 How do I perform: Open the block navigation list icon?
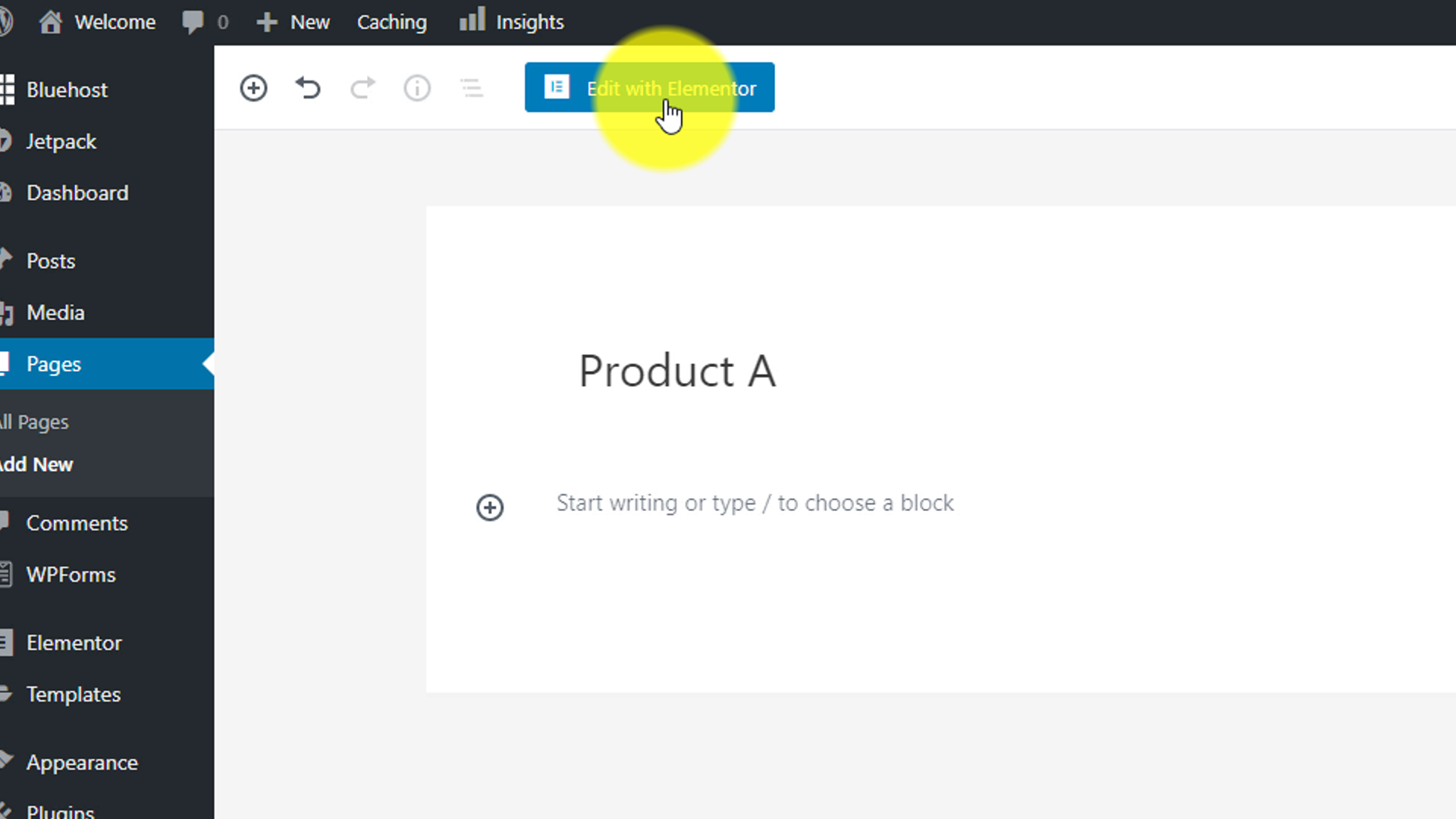472,88
